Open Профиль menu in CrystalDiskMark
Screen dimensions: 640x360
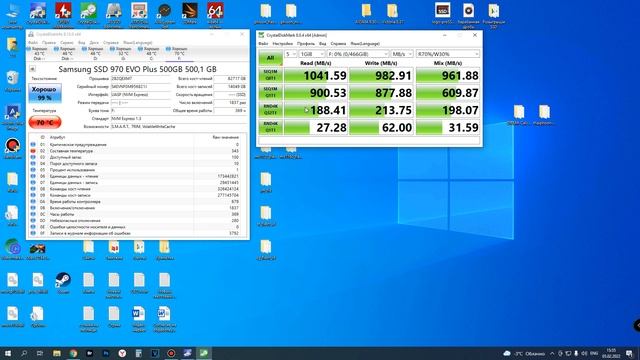[x=306, y=43]
